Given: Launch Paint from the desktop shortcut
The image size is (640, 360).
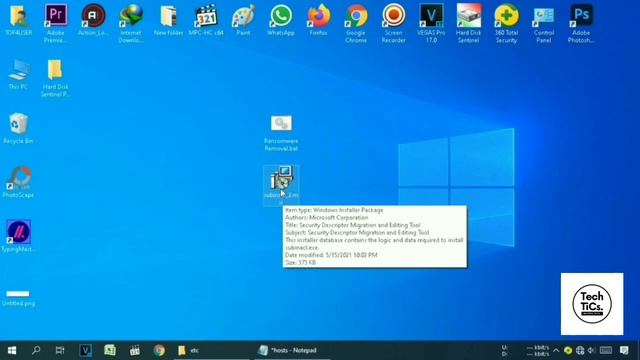Looking at the screenshot, I should [244, 19].
